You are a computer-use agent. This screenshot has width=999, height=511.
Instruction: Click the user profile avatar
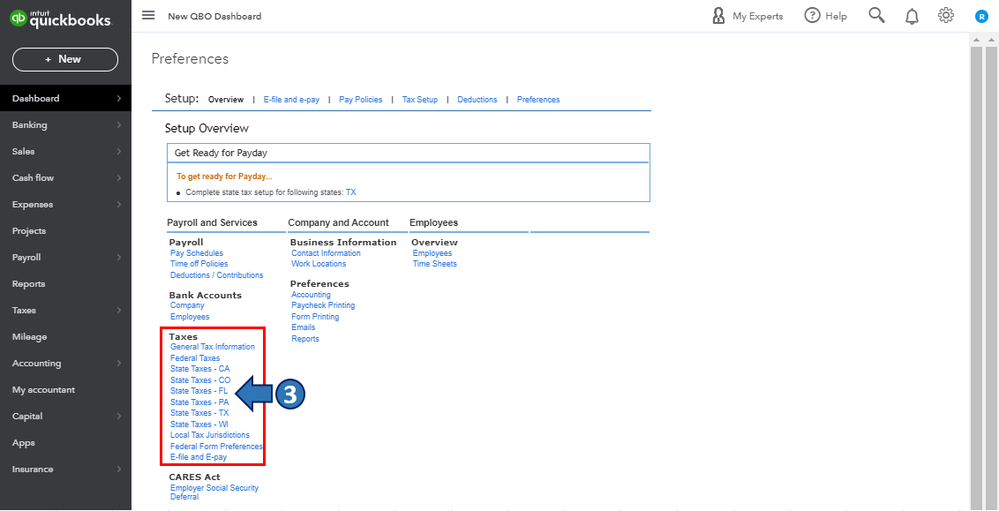(981, 16)
